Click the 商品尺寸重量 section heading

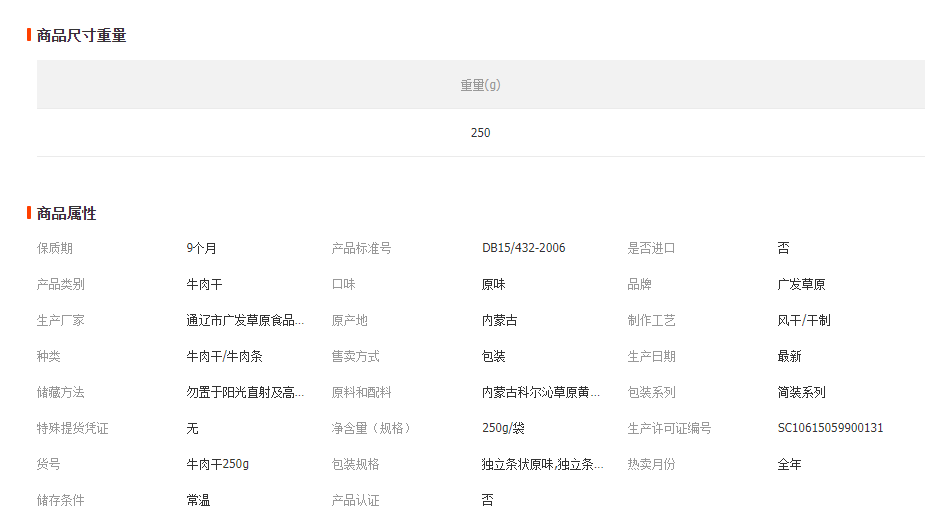81,36
